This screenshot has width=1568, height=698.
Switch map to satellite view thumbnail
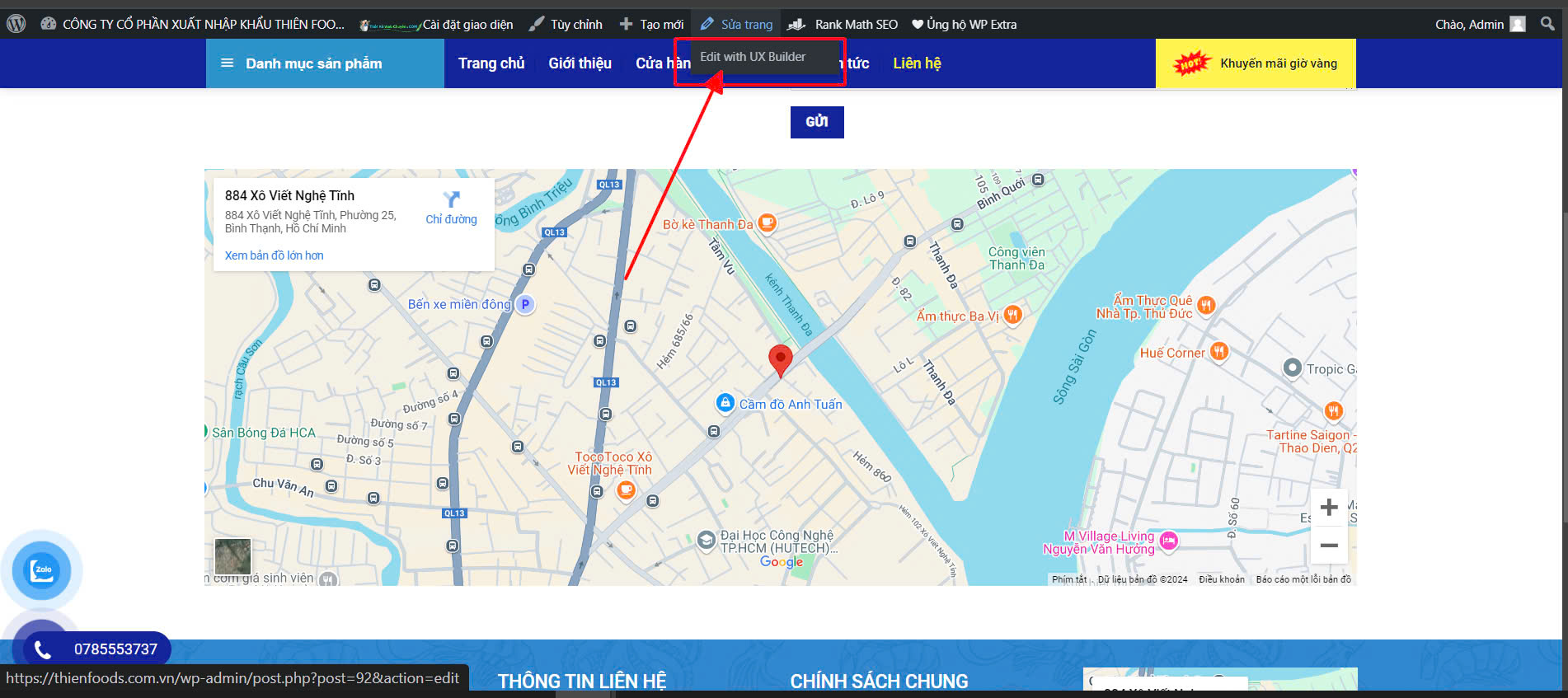click(x=232, y=557)
